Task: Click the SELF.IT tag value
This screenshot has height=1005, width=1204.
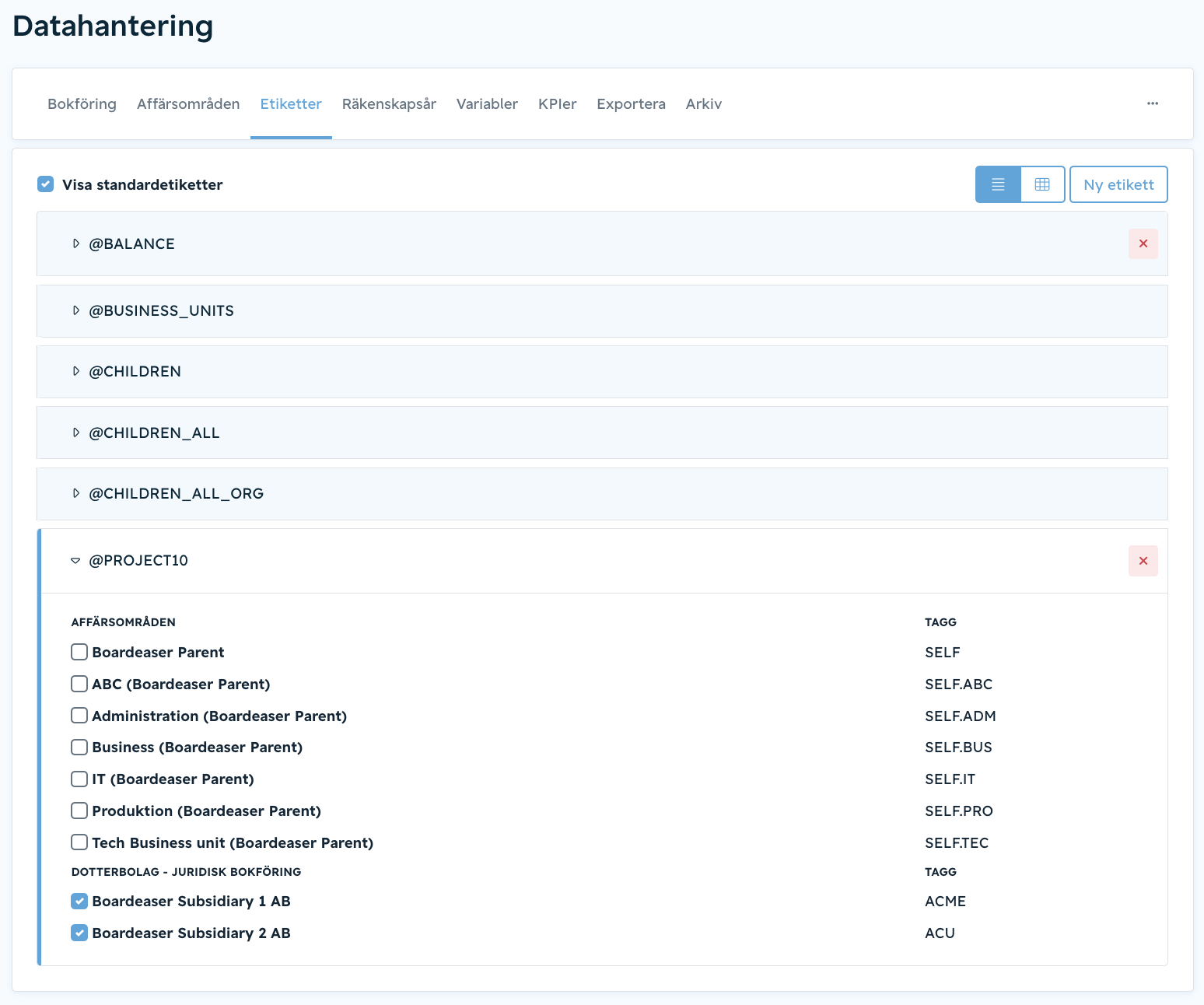Action: tap(950, 779)
